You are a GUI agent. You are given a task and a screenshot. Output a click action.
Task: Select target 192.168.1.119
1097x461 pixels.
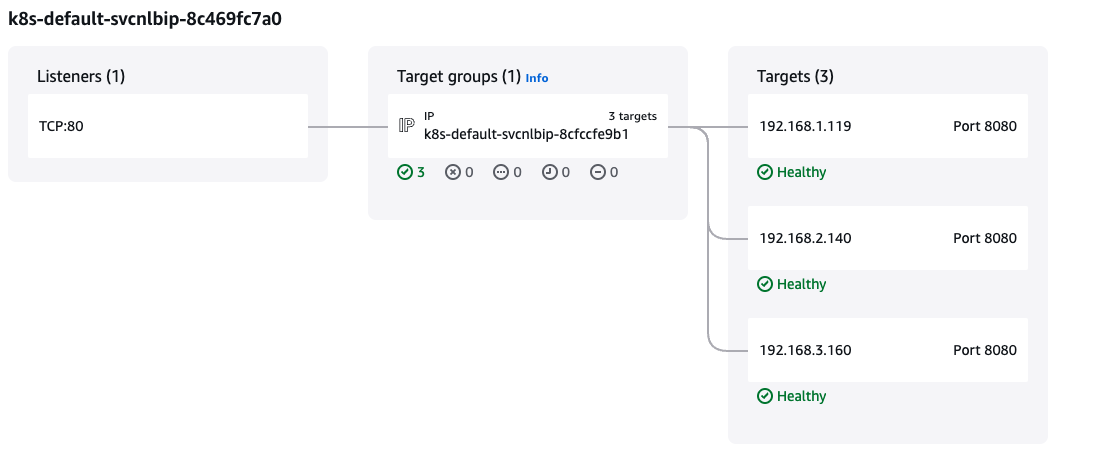[x=805, y=126]
